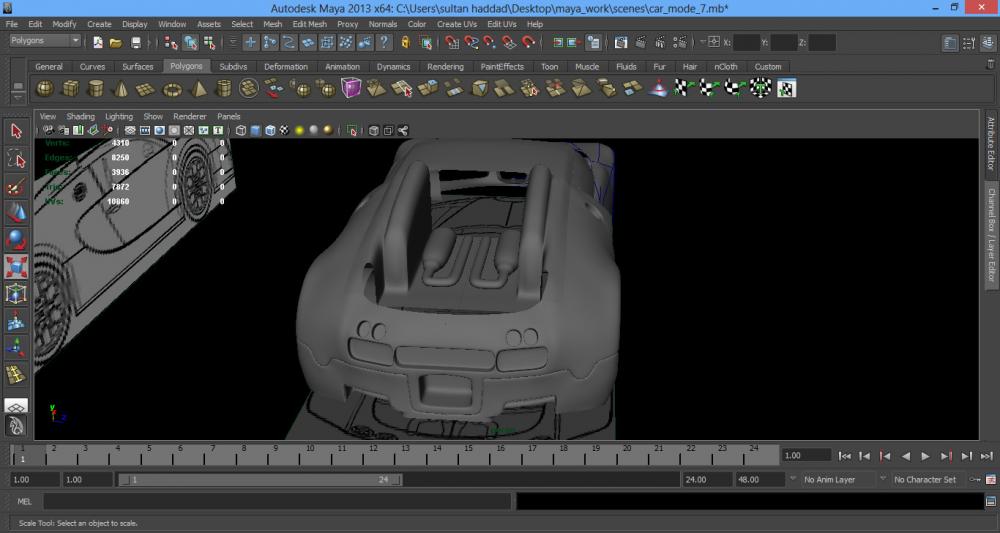1000x533 pixels.
Task: Open the Edit Mesh menu
Action: pyautogui.click(x=309, y=24)
